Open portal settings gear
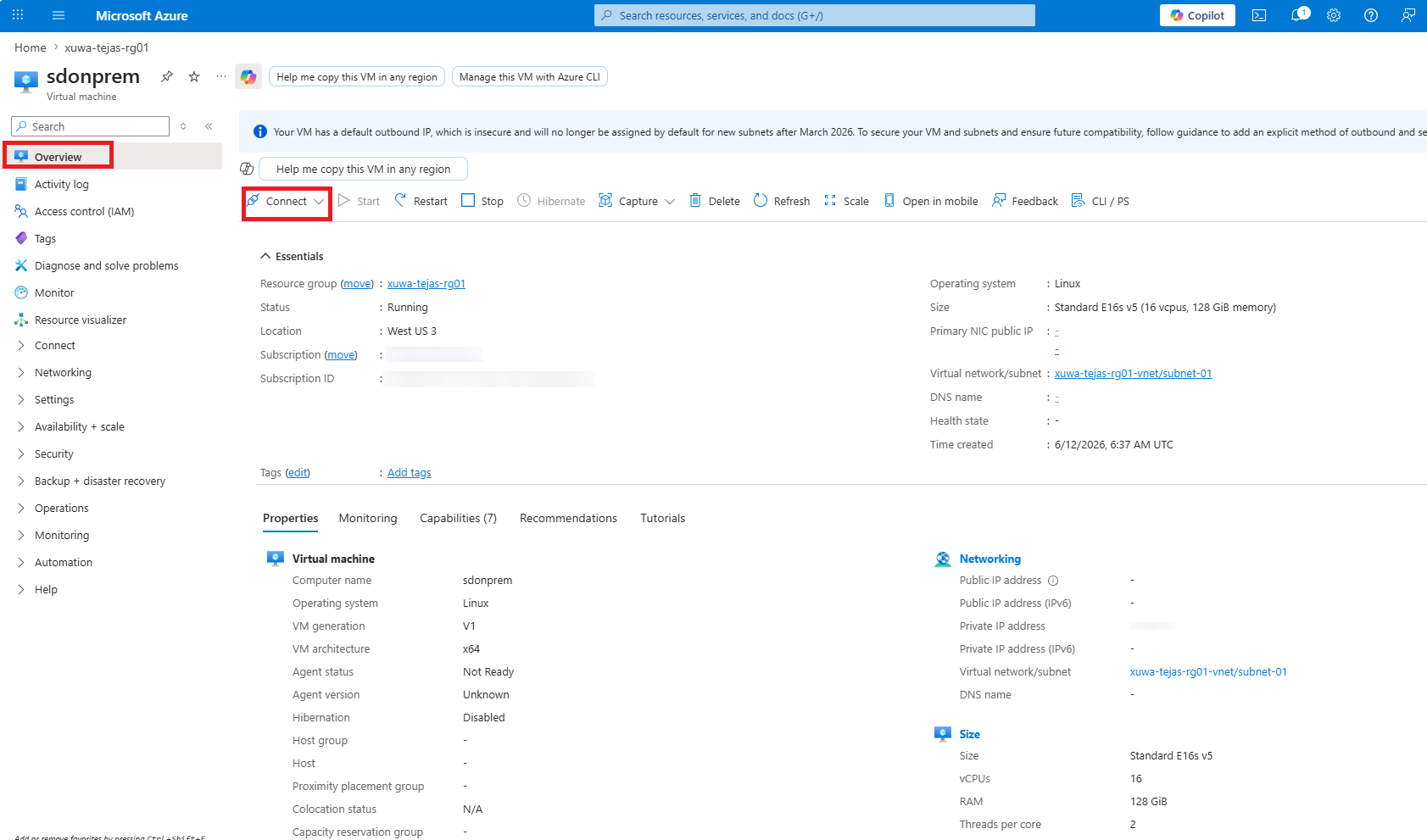Screen dimensions: 1427x840 (x=1334, y=15)
